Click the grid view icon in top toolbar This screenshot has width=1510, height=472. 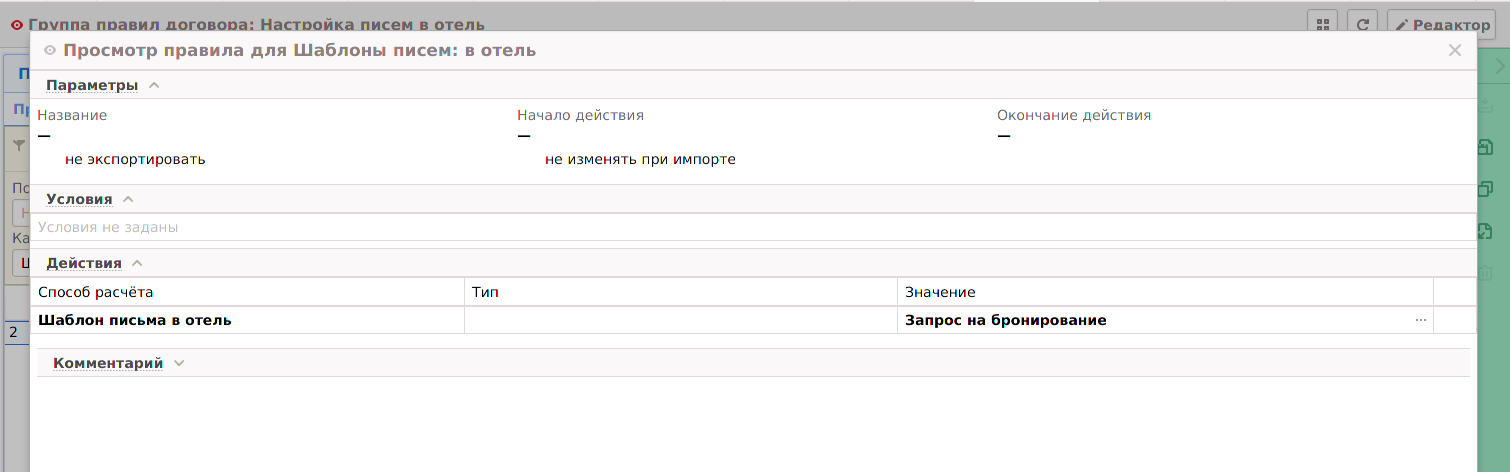click(x=1322, y=25)
